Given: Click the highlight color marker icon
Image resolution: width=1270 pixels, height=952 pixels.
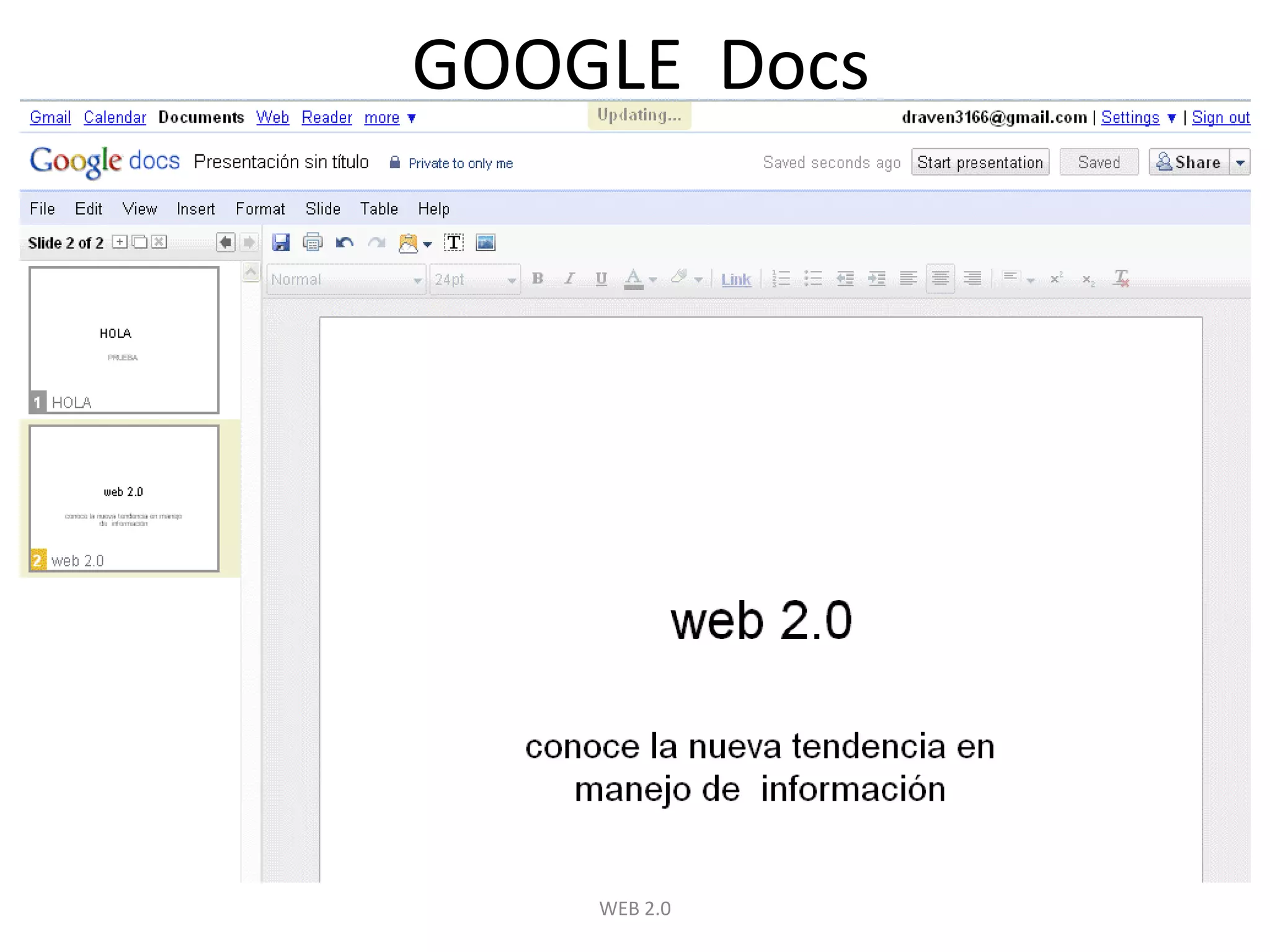Looking at the screenshot, I should (679, 278).
